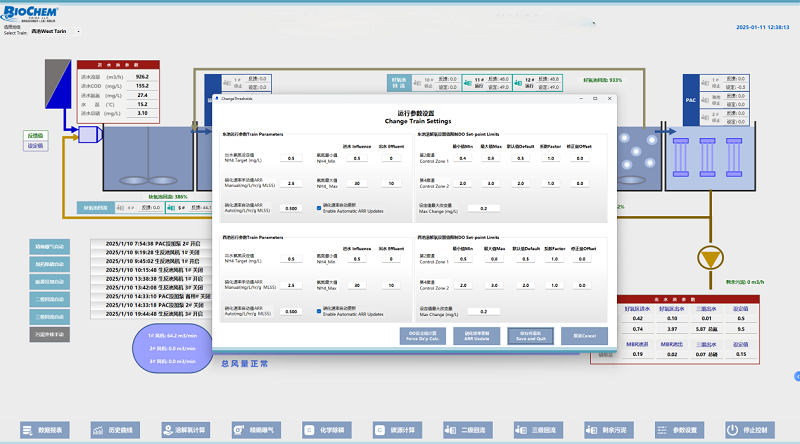Open the 三级回流 tertiary recirculation button

pyautogui.click(x=538, y=430)
